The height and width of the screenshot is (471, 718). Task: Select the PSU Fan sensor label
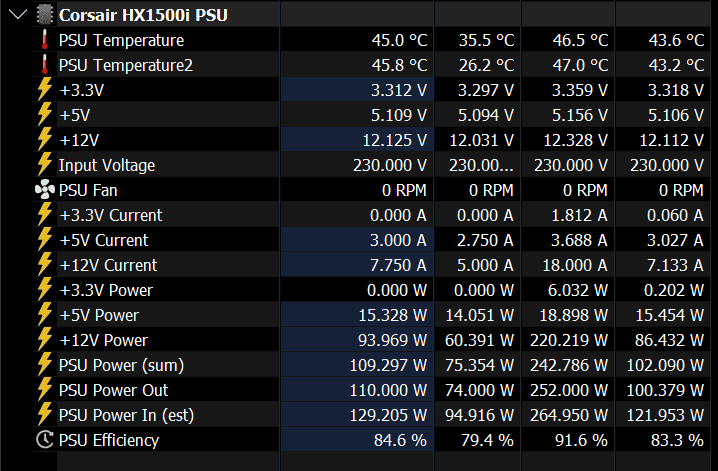(x=88, y=190)
